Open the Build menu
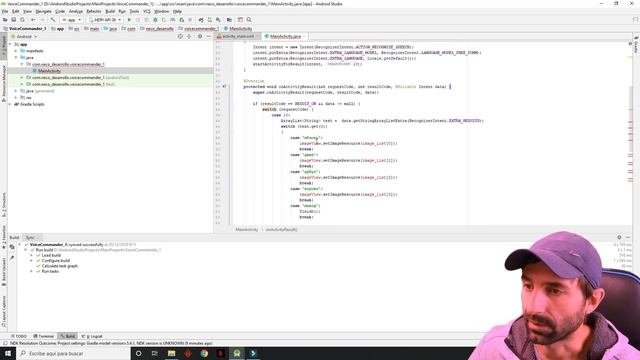 tap(110, 11)
